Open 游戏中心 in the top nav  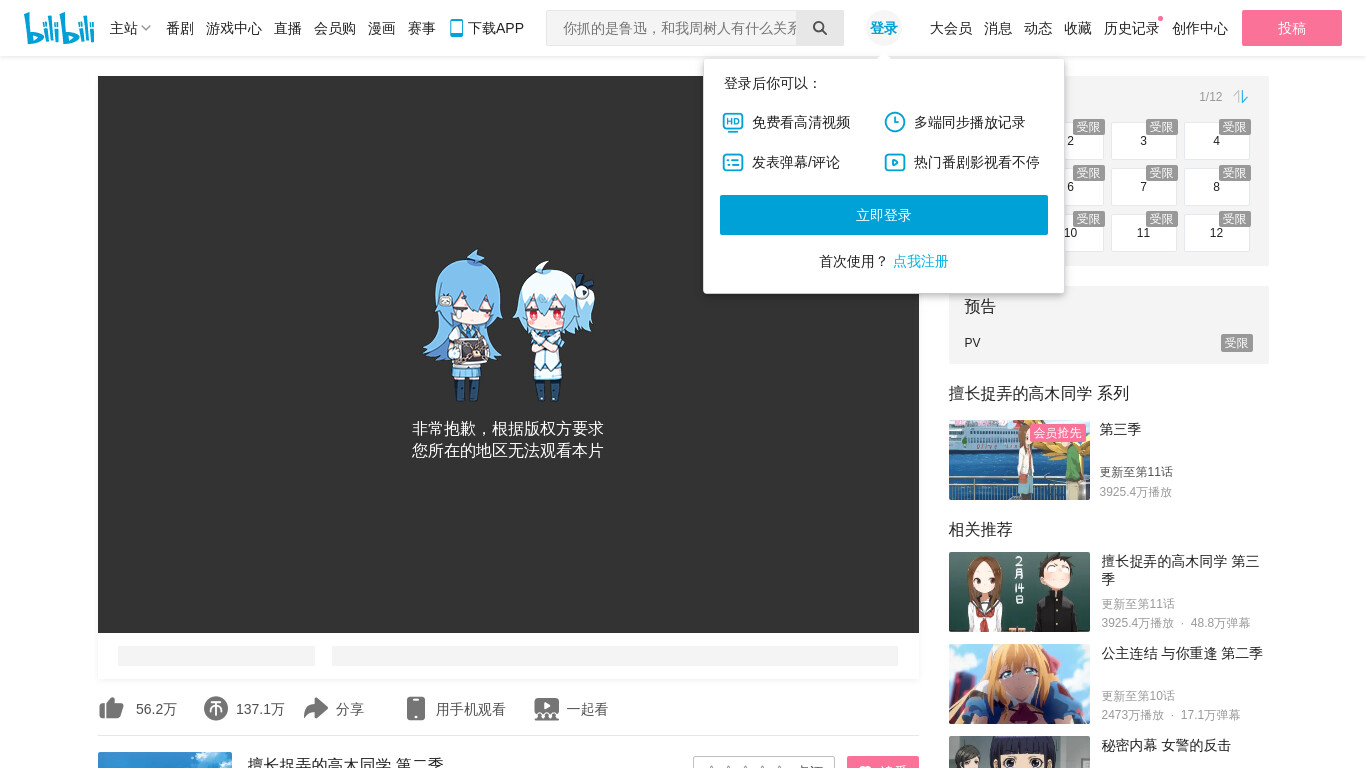coord(234,28)
